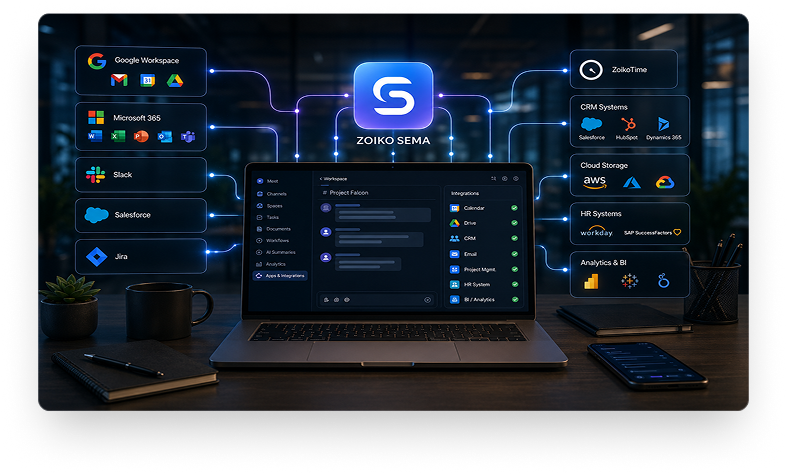The height and width of the screenshot is (475, 787).
Task: Click the CRM people icon in Integrations list
Action: [x=454, y=239]
